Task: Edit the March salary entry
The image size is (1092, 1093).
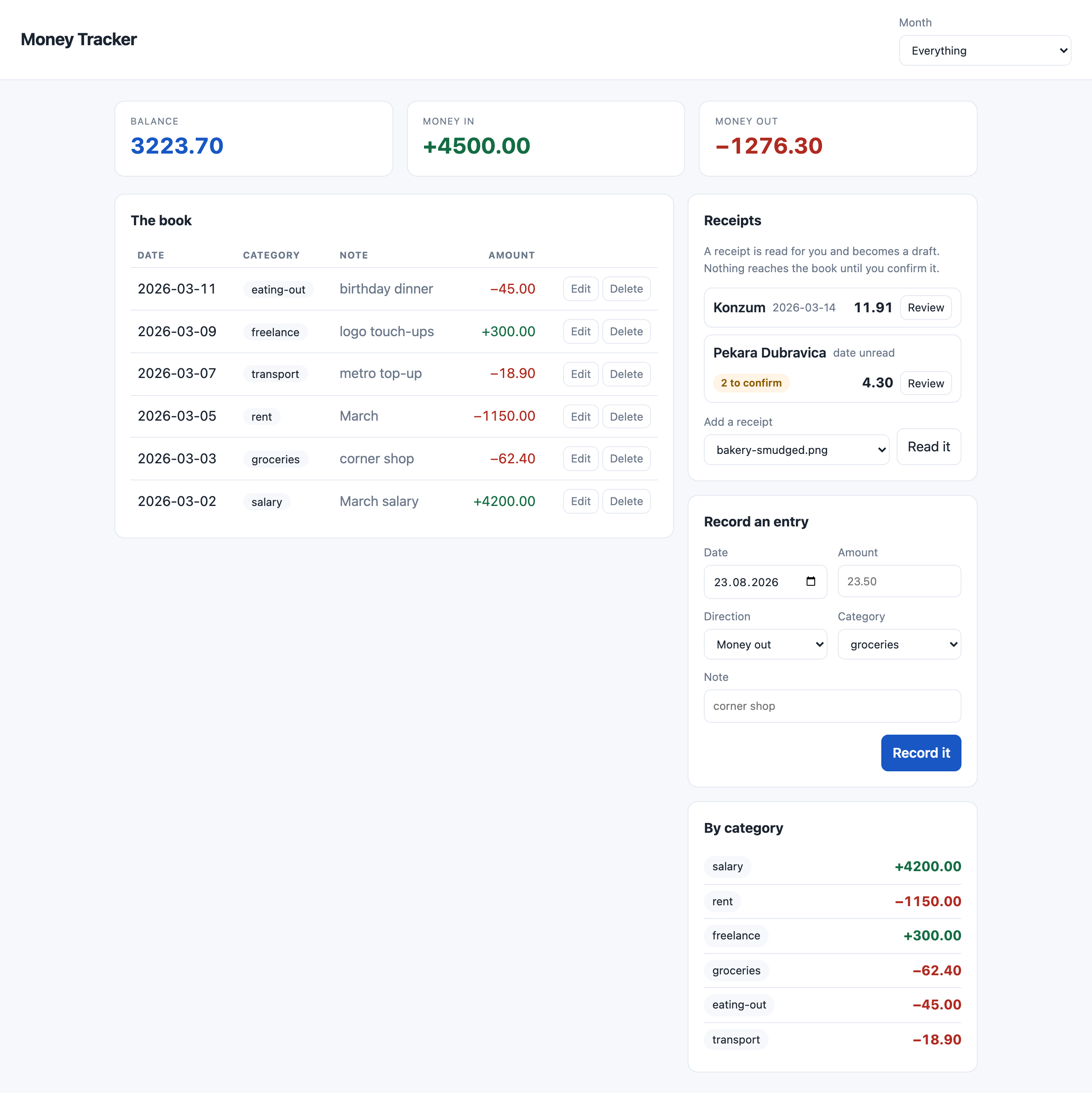Action: 581,501
